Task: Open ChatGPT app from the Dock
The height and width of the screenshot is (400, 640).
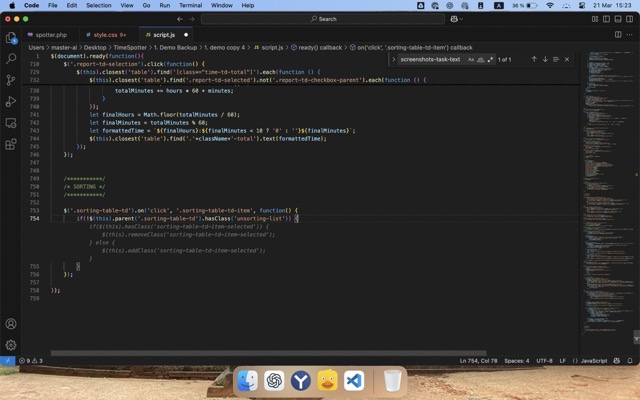Action: coord(274,381)
